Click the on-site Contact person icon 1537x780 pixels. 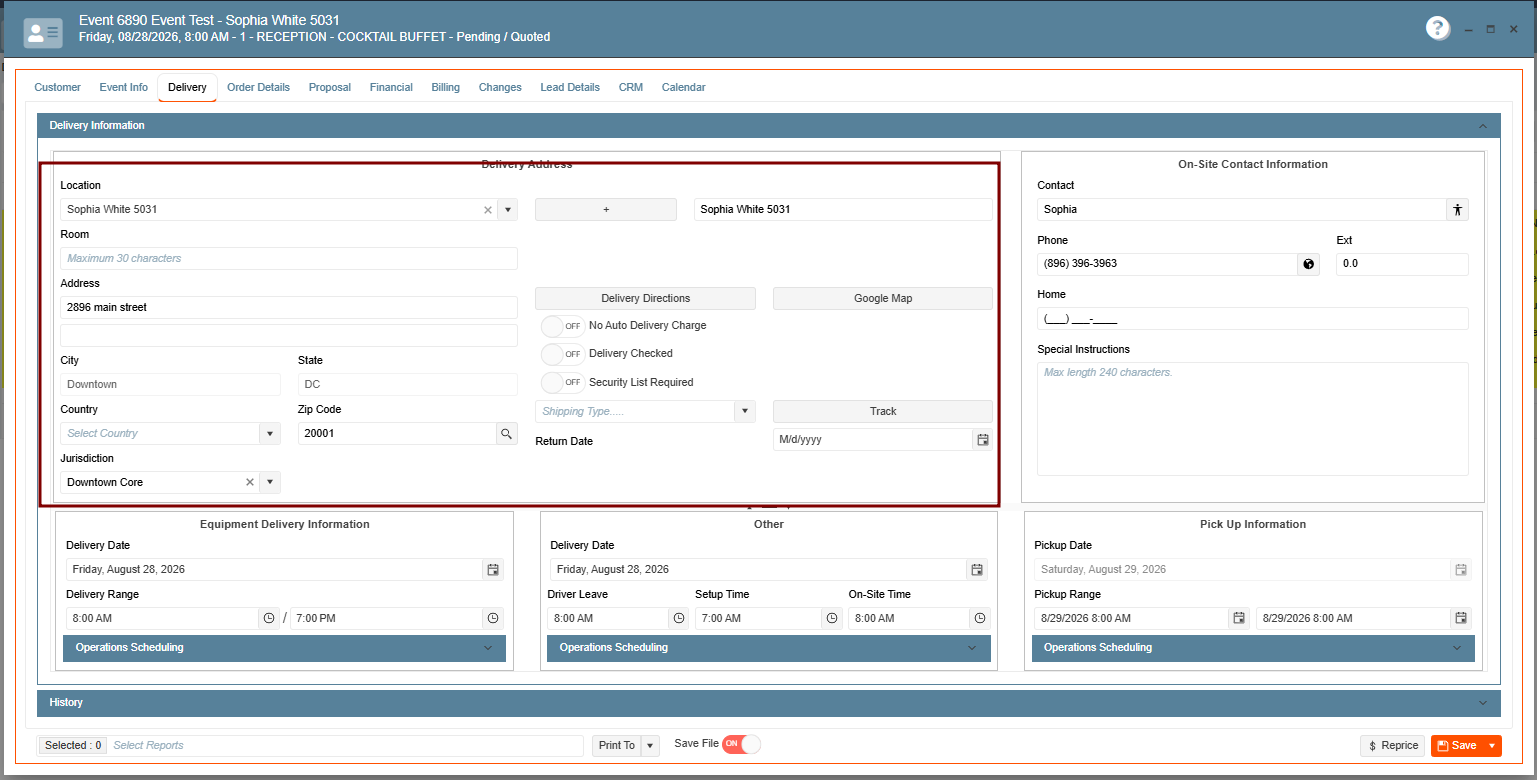pos(1458,210)
